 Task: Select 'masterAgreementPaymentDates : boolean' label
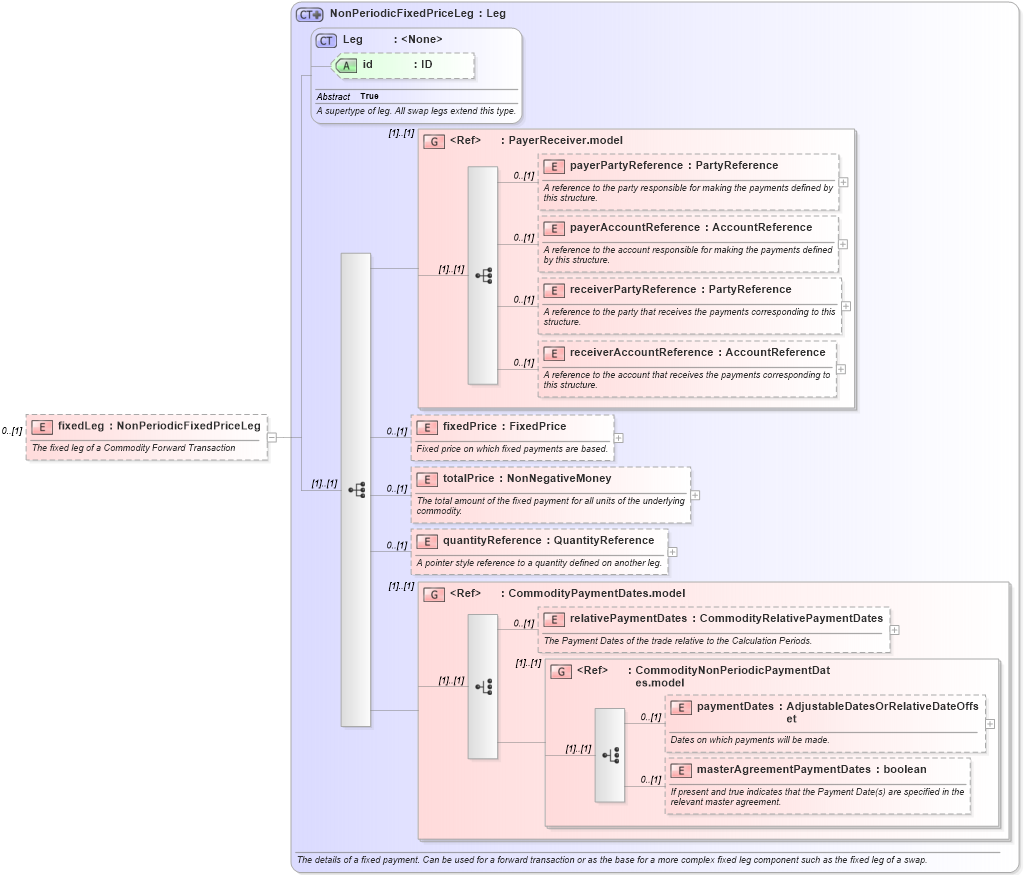[x=811, y=769]
